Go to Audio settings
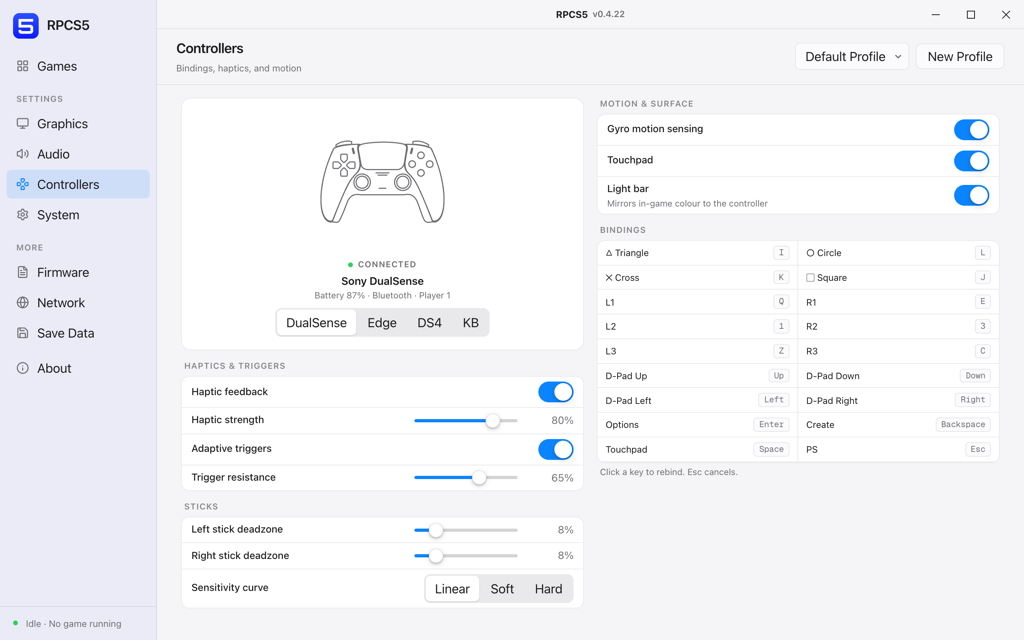This screenshot has height=640, width=1024. coord(78,154)
